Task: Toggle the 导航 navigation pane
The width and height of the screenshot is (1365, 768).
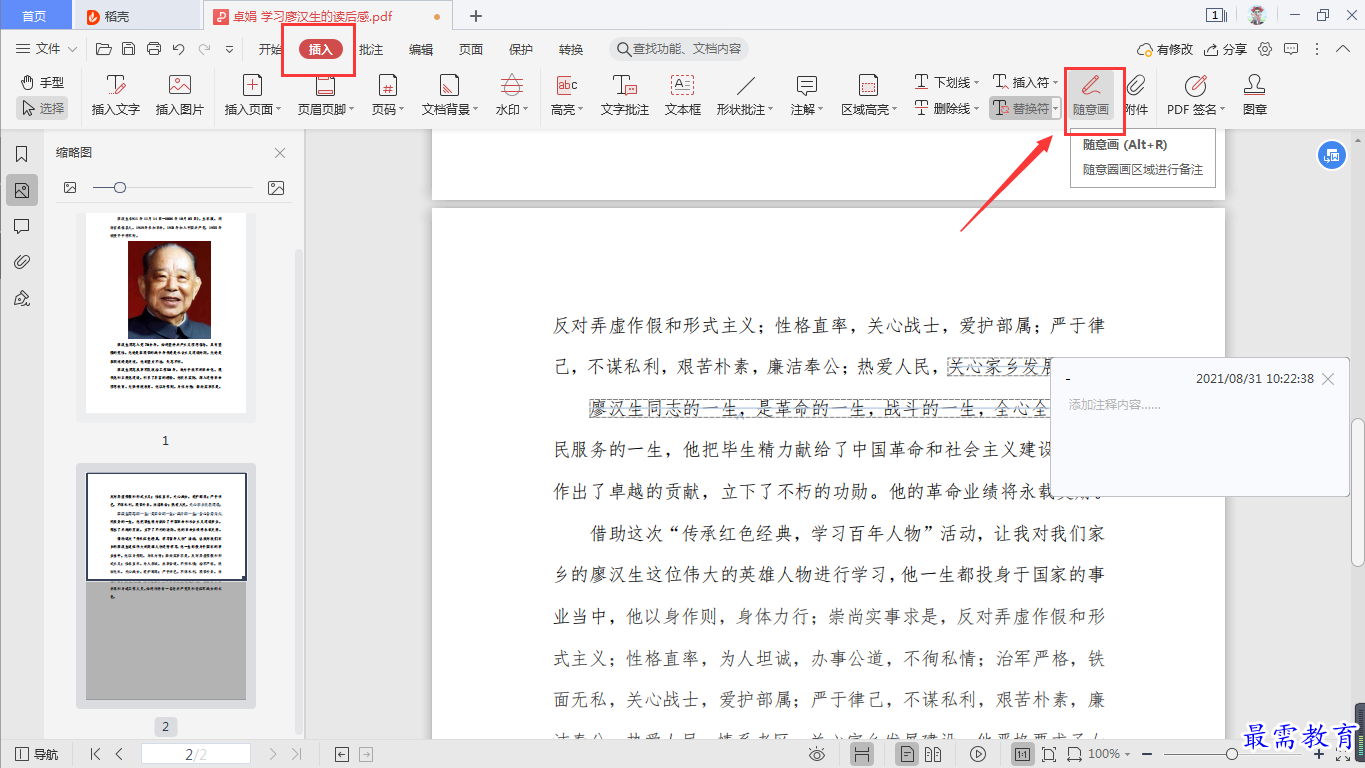Action: (37, 754)
